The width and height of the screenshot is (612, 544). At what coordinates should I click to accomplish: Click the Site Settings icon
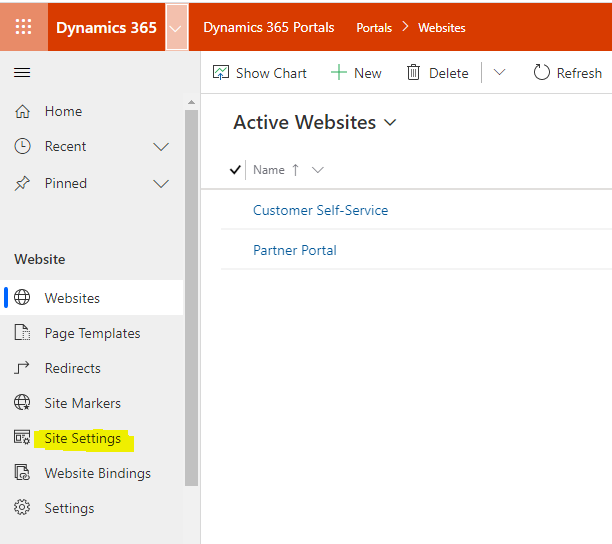[x=22, y=437]
